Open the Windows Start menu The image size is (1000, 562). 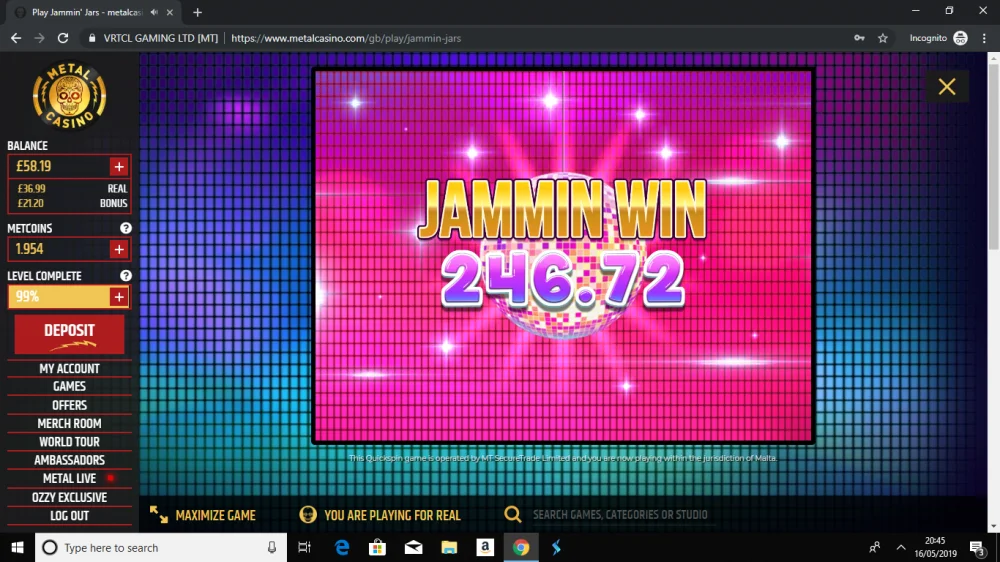(17, 547)
